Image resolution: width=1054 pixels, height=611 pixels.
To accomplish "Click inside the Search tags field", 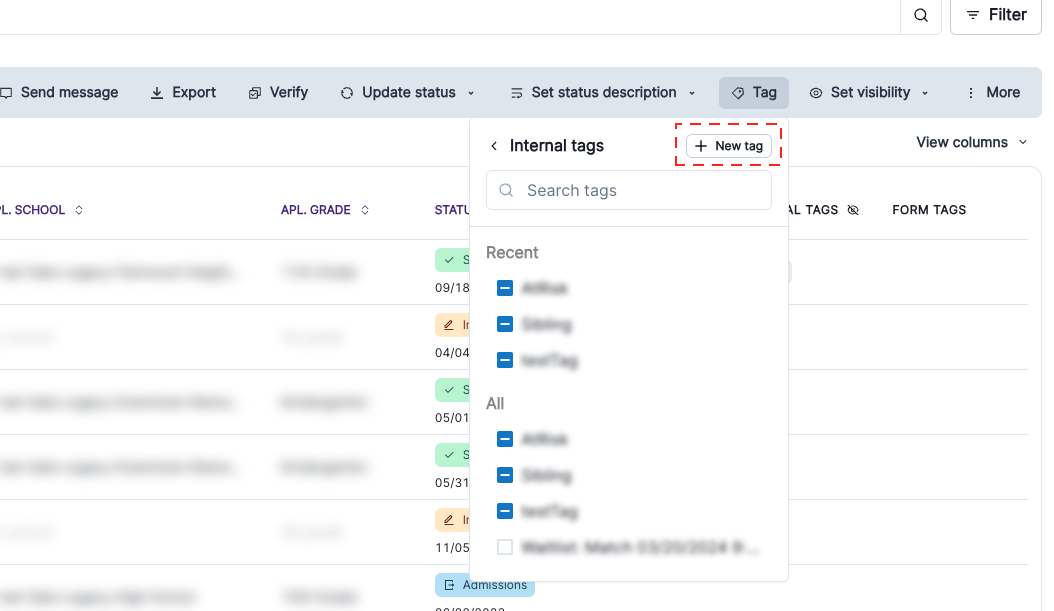I will point(628,190).
